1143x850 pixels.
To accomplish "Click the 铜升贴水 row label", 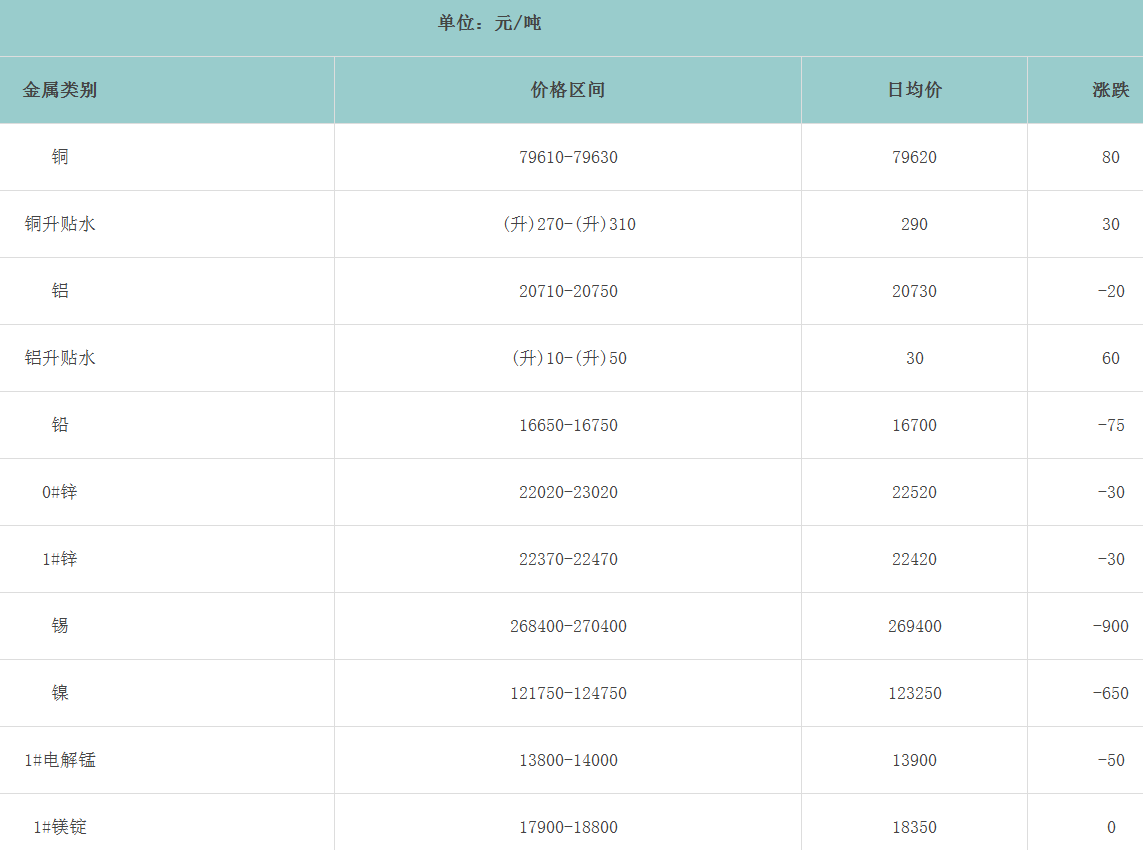I will 60,224.
